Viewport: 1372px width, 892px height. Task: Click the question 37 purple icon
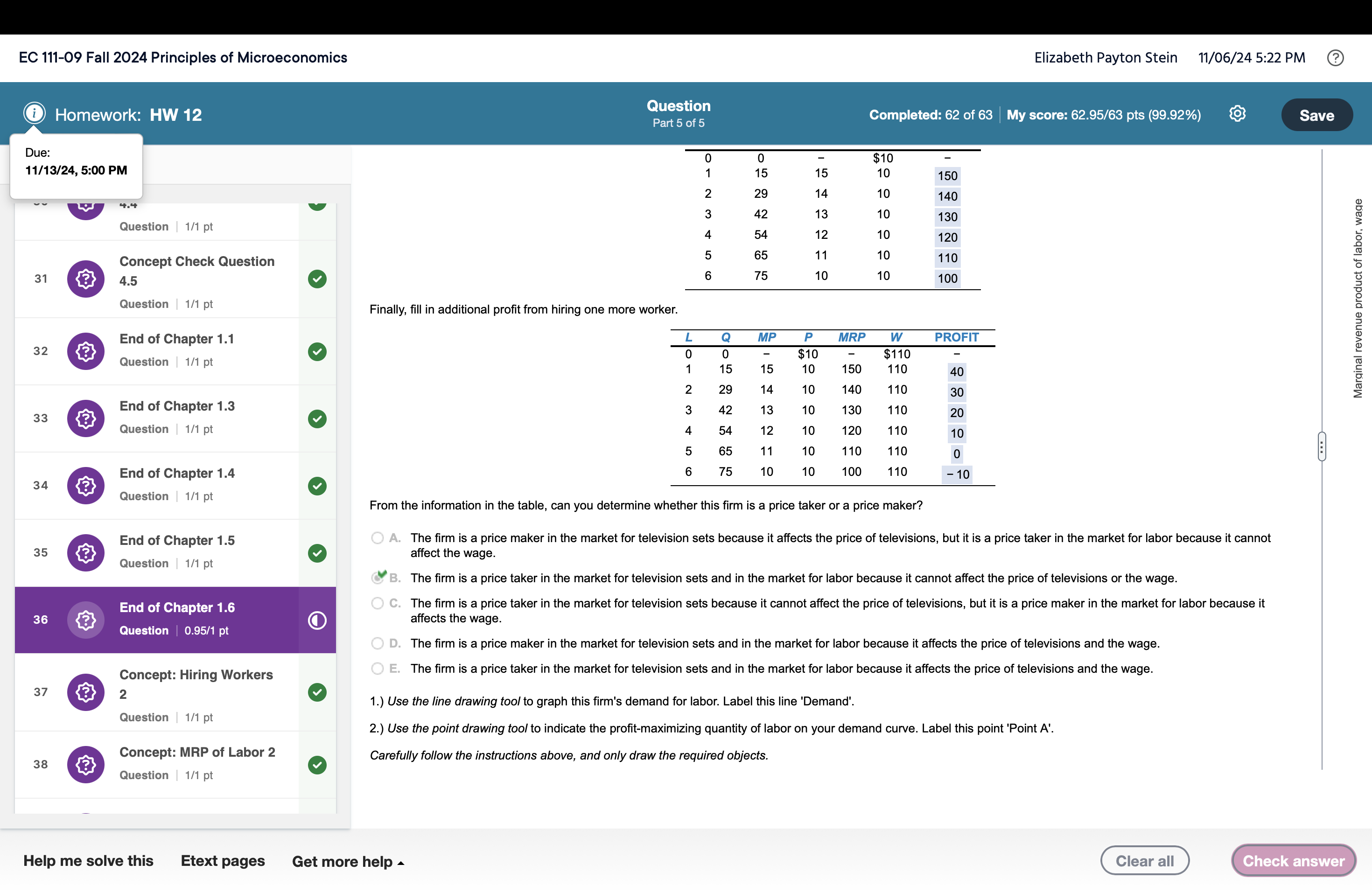[x=86, y=692]
